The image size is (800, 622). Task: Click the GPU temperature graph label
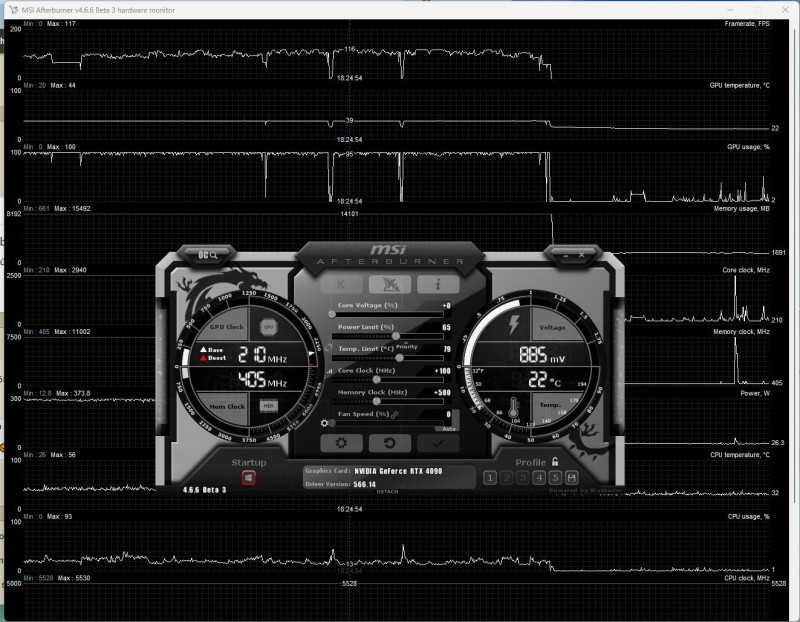coord(739,85)
